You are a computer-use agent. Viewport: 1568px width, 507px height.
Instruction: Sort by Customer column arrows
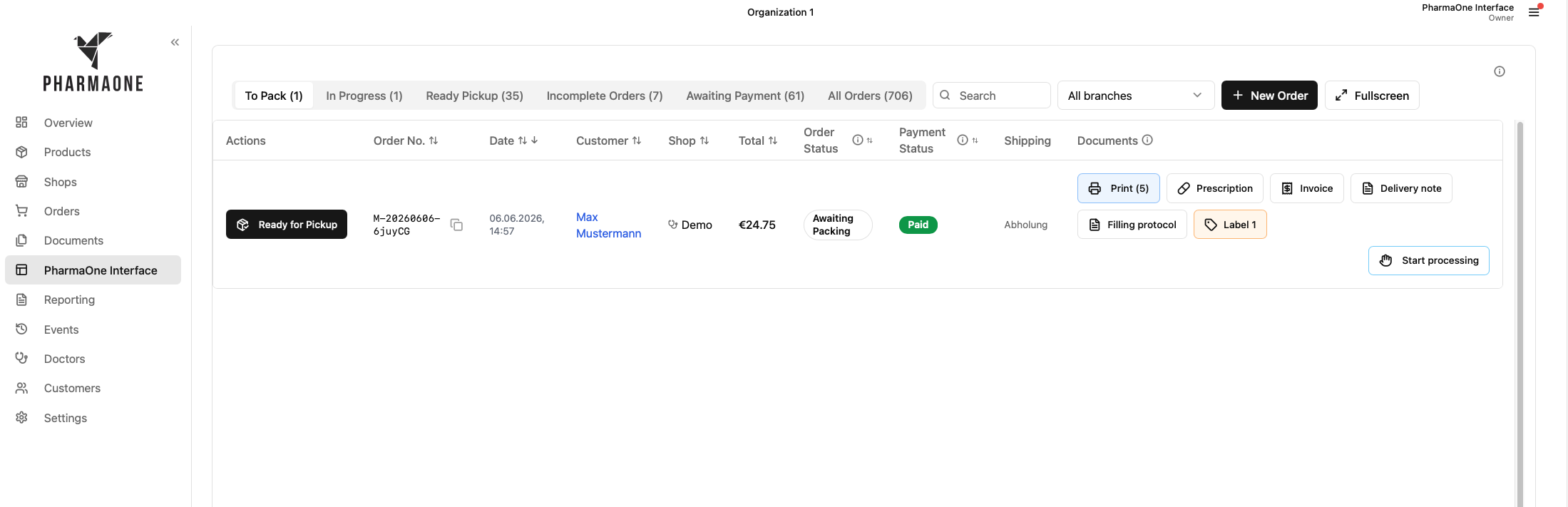pos(637,140)
